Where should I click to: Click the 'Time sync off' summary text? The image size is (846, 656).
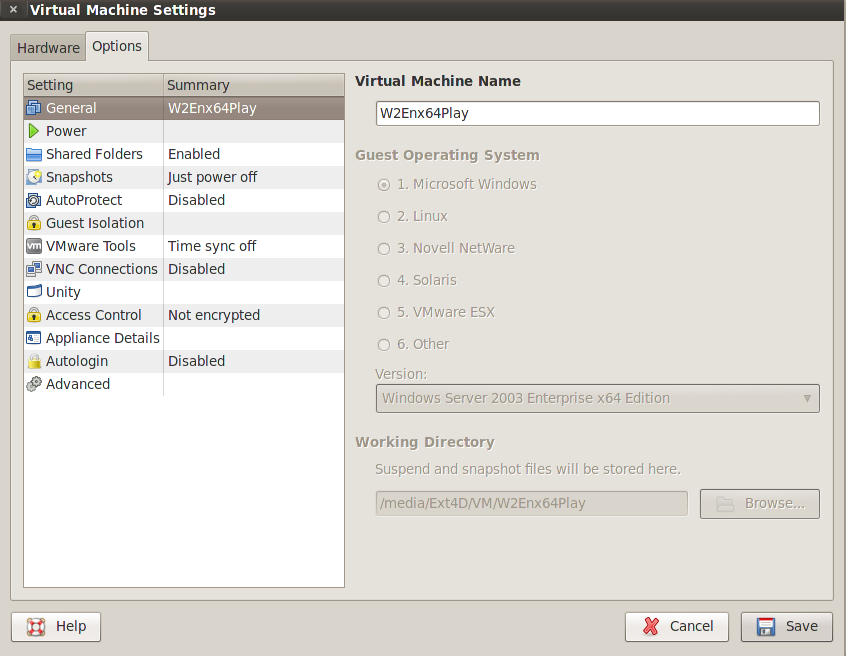point(212,246)
